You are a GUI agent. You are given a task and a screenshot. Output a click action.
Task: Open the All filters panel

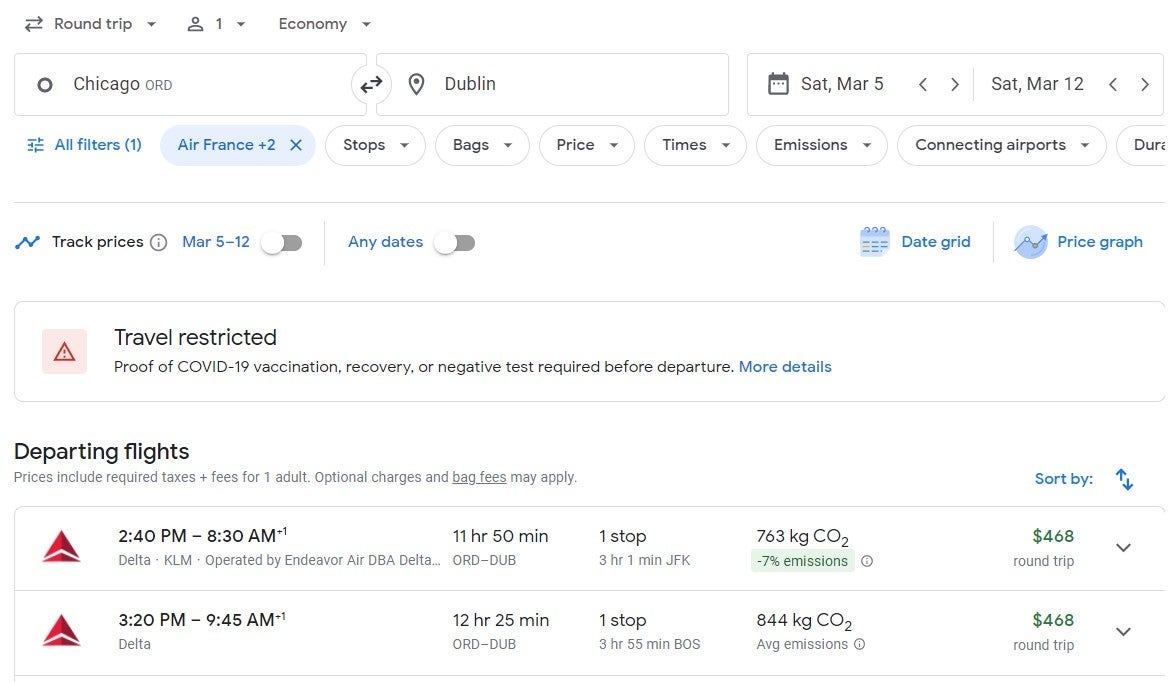[x=84, y=145]
